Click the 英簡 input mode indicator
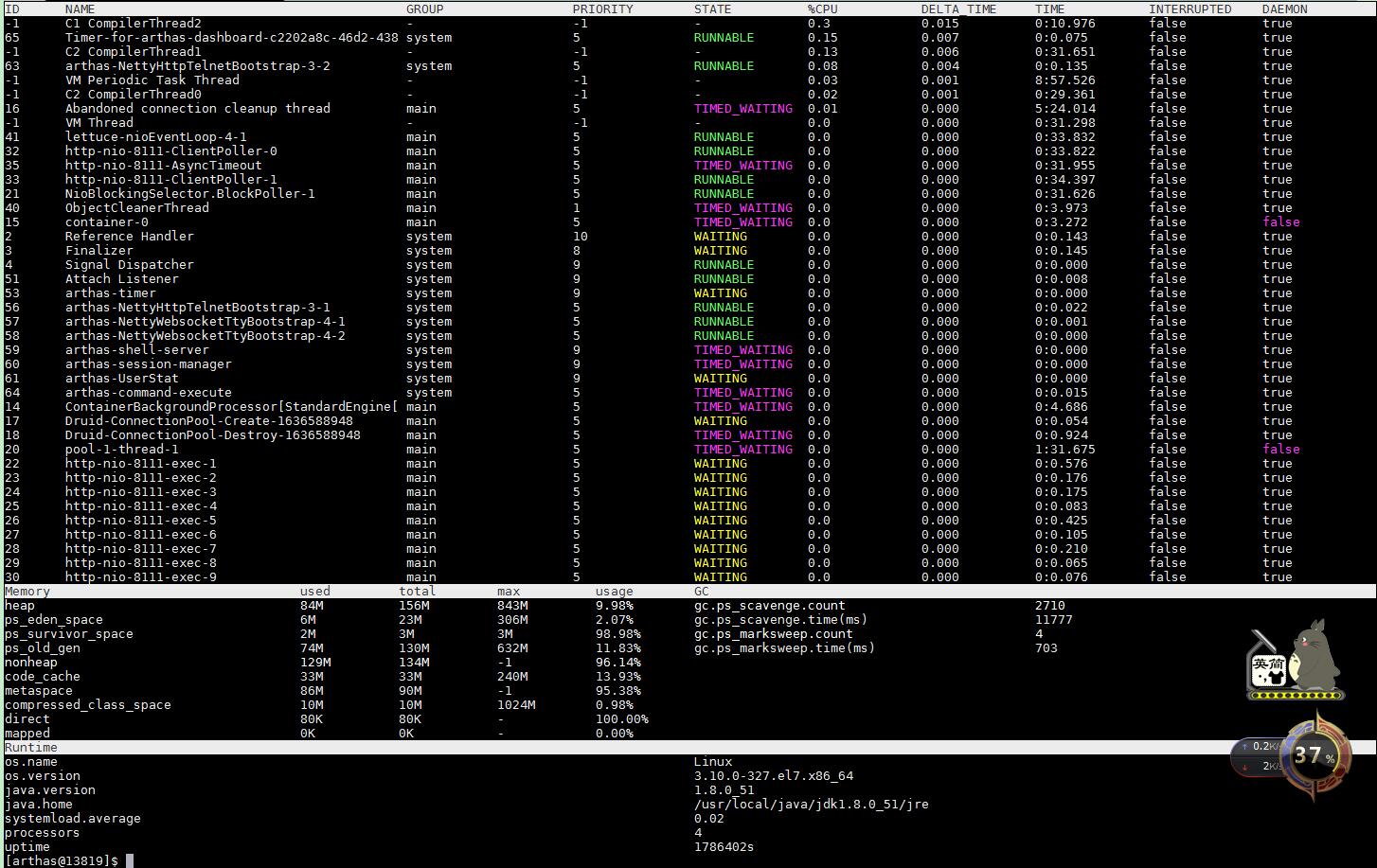The height and width of the screenshot is (868, 1377). [1268, 669]
